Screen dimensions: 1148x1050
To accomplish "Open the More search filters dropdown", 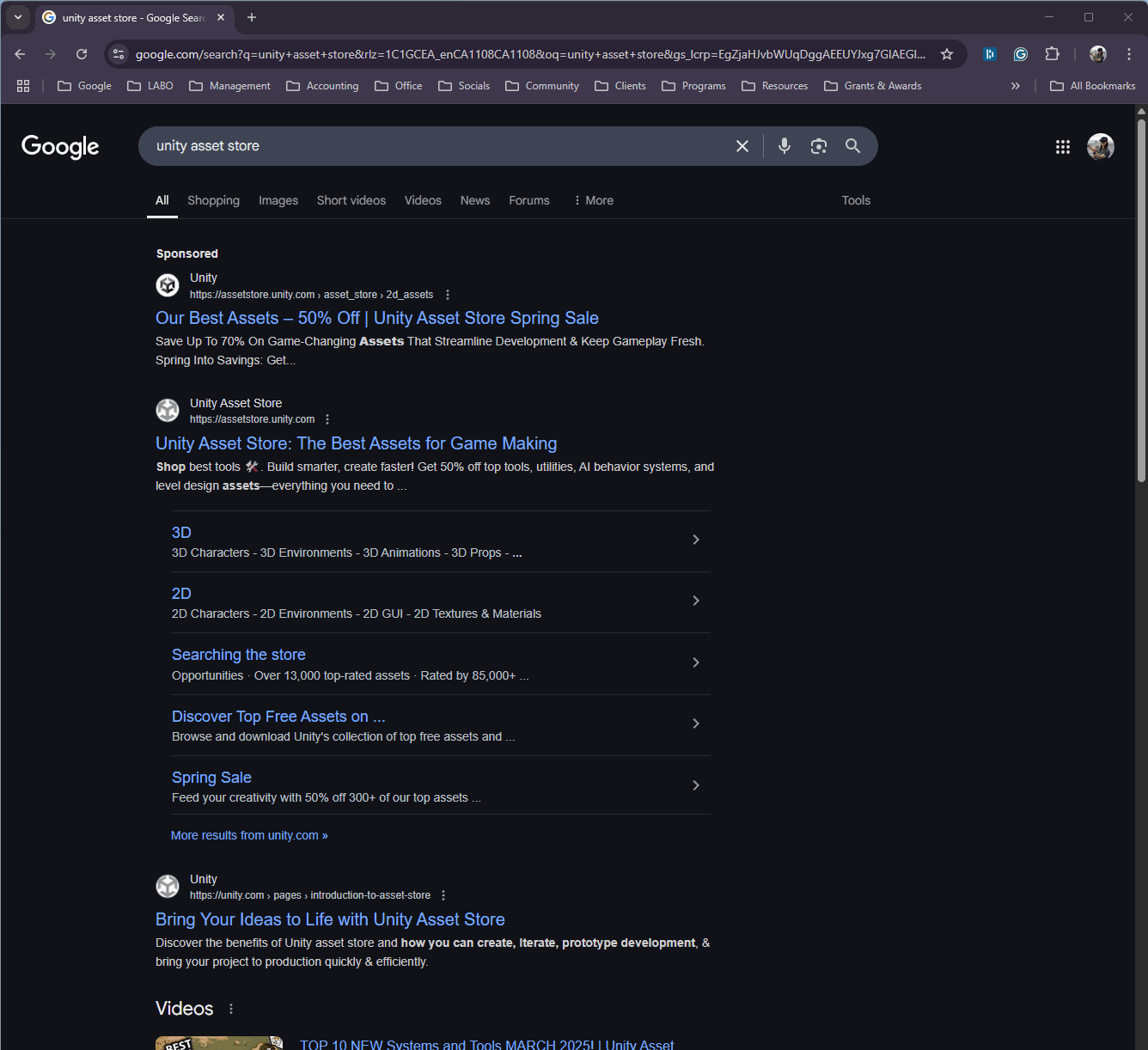I will tap(593, 200).
